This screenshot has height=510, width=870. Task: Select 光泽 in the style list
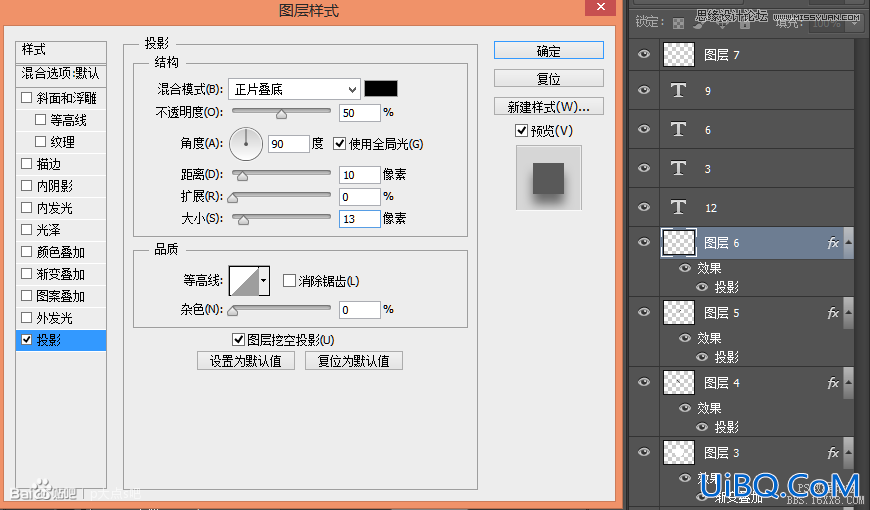(61, 230)
